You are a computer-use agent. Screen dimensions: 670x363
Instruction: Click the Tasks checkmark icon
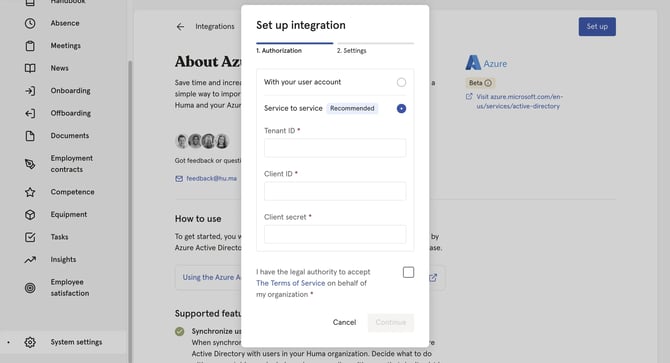pos(30,237)
